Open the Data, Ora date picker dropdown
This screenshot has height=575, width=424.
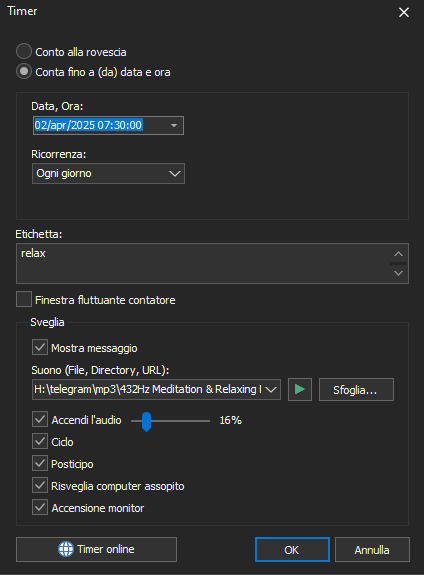click(174, 125)
